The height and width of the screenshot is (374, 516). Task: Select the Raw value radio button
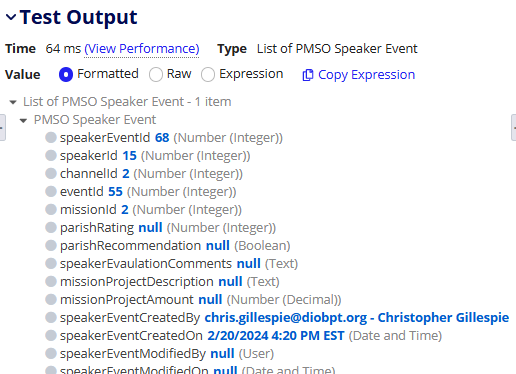(156, 74)
